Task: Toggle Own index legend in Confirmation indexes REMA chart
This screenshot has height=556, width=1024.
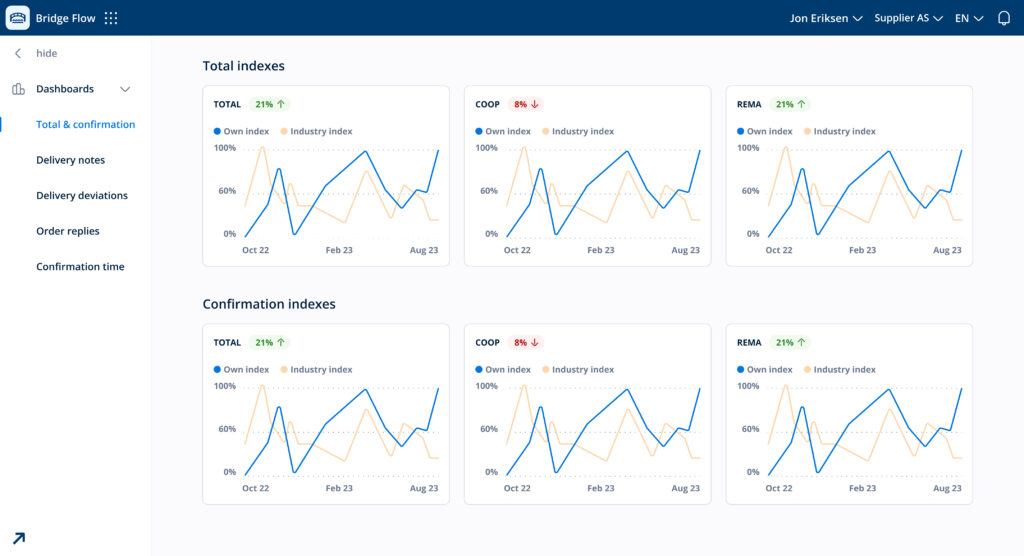Action: (765, 369)
